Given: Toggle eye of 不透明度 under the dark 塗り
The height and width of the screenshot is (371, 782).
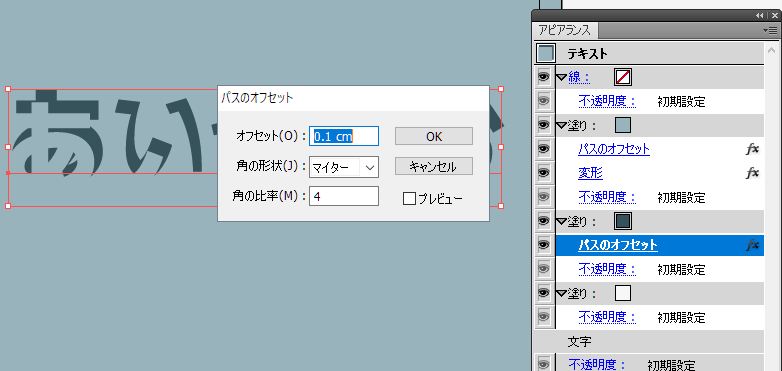Looking at the screenshot, I should click(544, 269).
